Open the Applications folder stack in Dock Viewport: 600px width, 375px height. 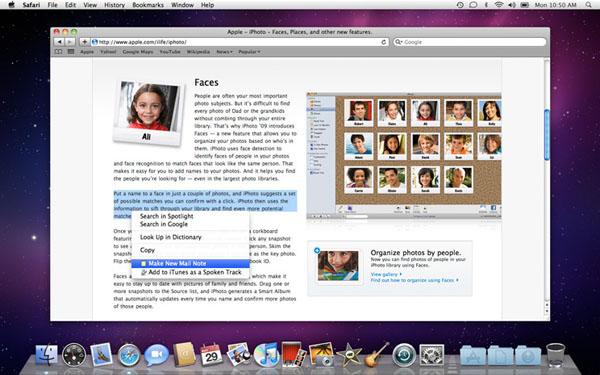[x=473, y=355]
